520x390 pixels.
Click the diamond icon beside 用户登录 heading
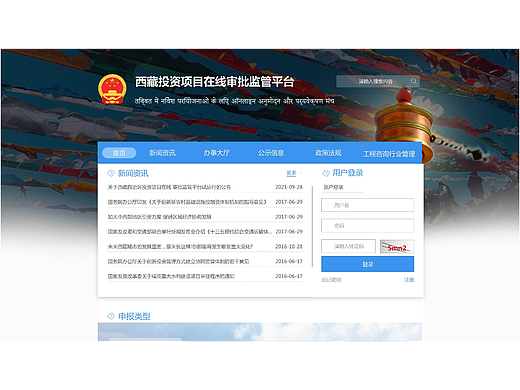[x=326, y=173]
